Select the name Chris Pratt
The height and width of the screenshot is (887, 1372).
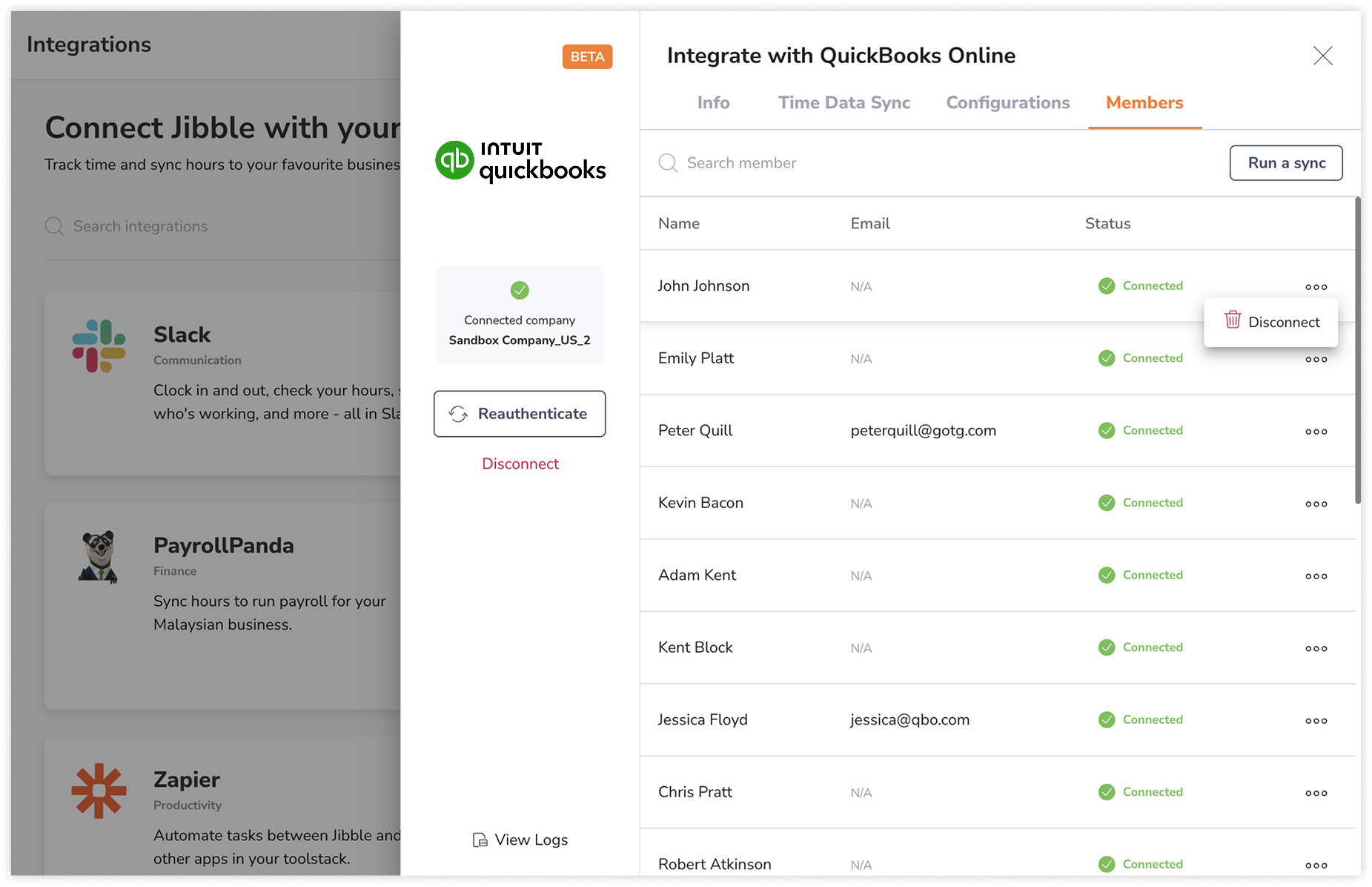point(695,792)
